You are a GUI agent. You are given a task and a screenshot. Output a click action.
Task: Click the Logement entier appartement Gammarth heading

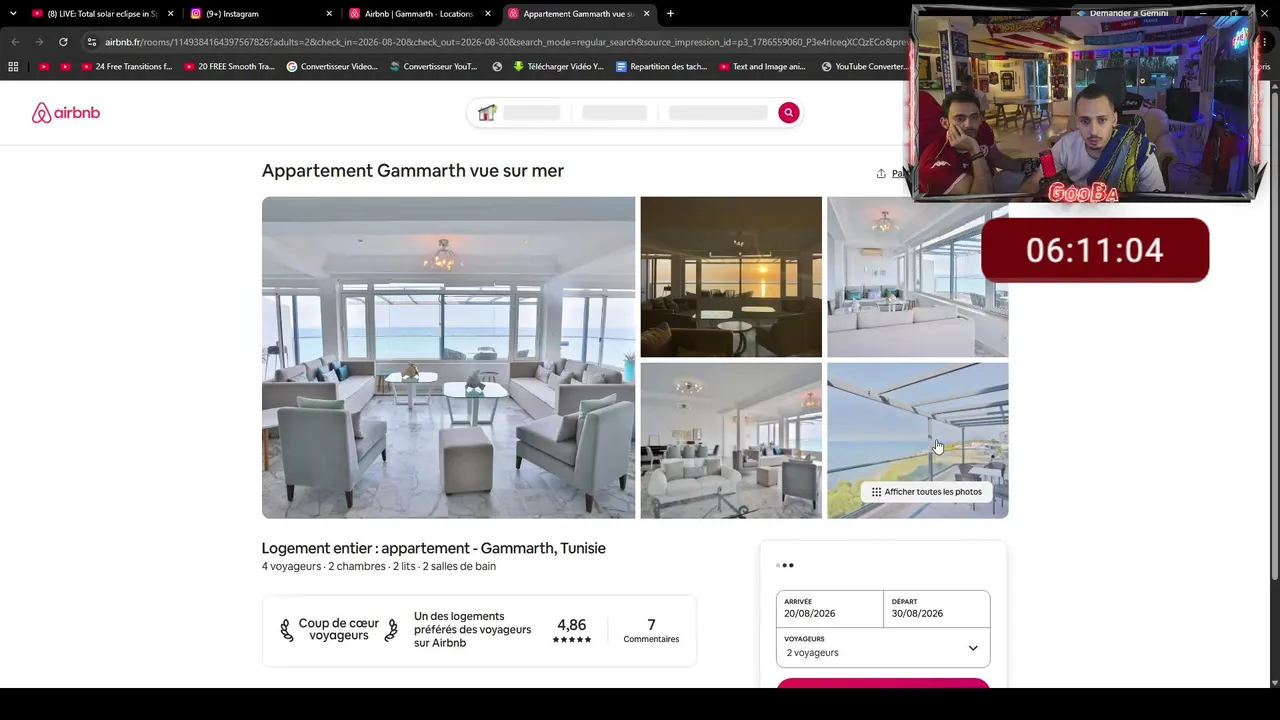pos(434,548)
